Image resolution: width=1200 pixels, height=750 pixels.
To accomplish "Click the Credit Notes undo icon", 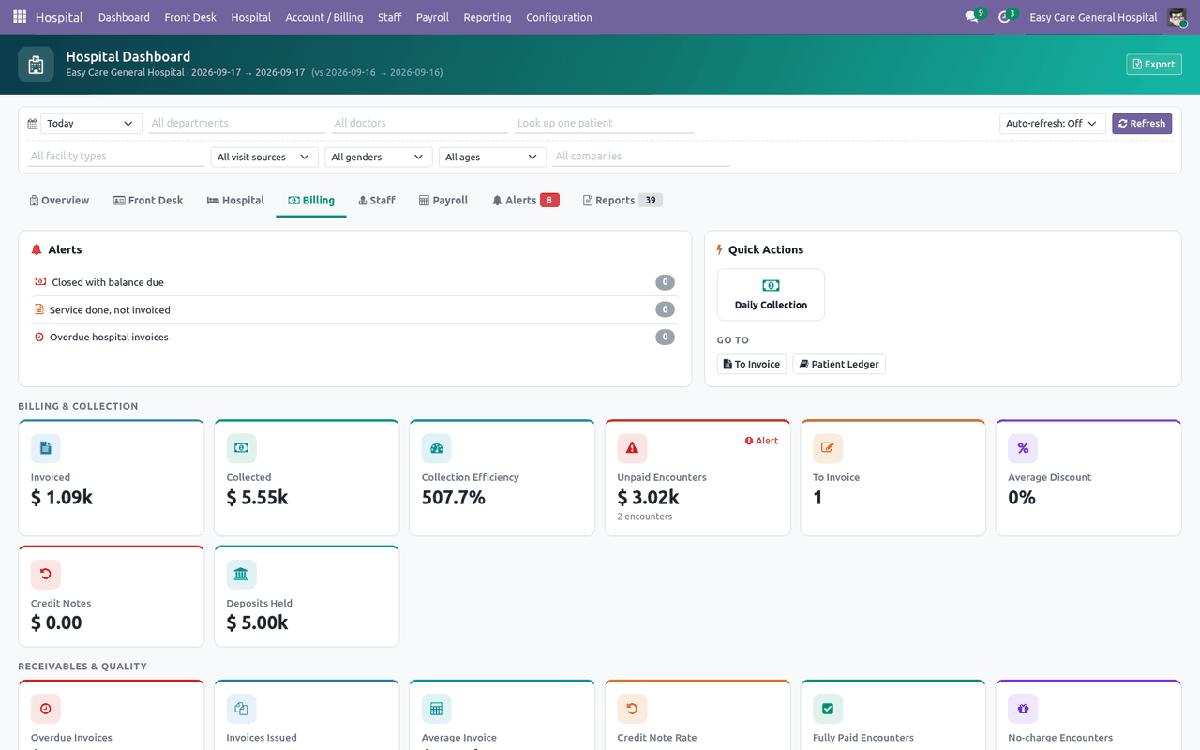I will (46, 574).
